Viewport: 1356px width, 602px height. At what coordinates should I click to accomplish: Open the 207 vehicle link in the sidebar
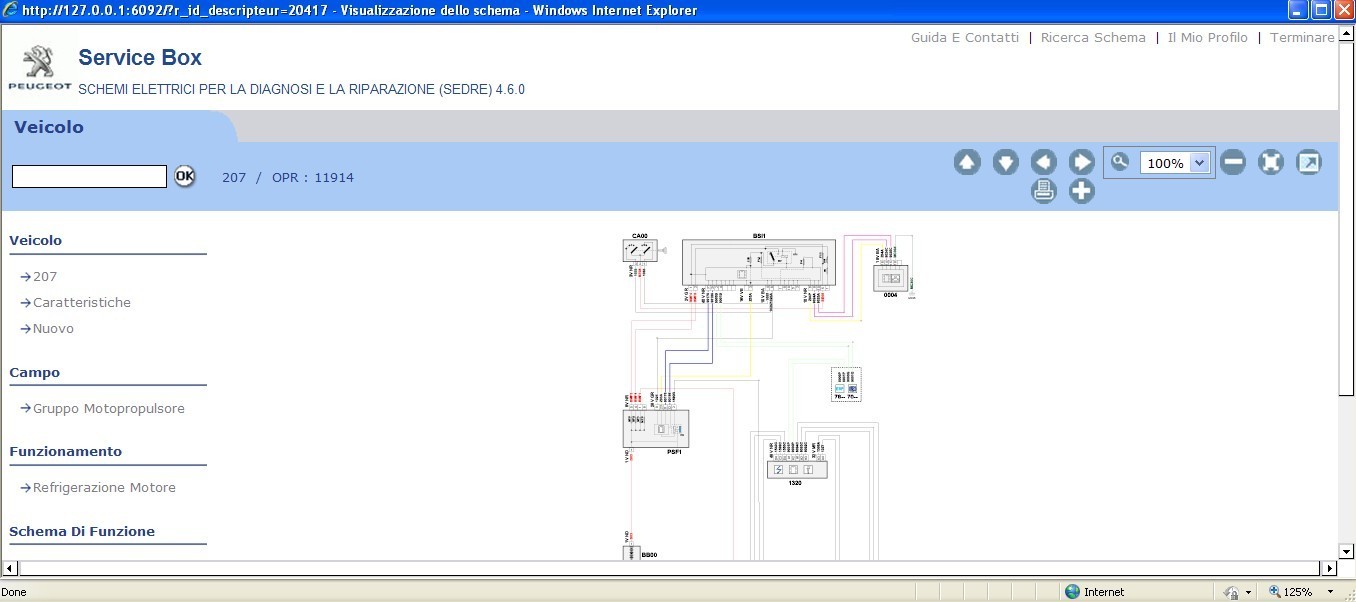tap(45, 277)
